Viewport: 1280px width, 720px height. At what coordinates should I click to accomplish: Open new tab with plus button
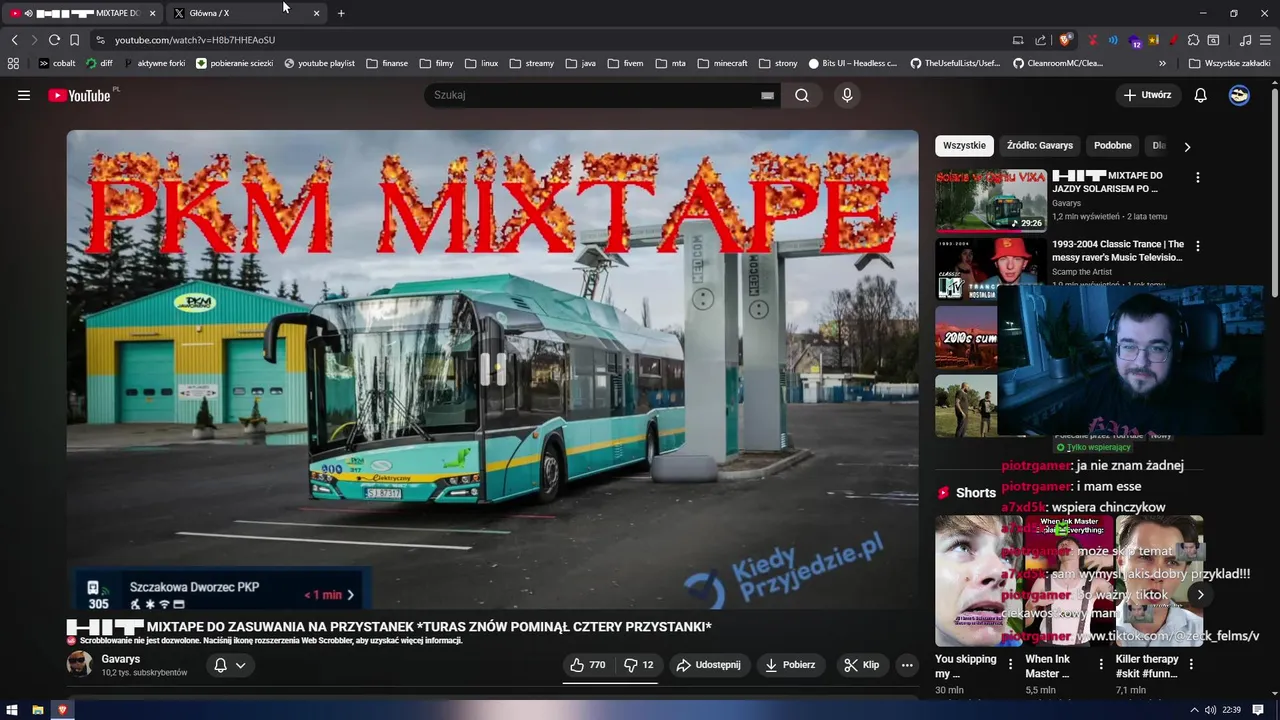click(341, 13)
